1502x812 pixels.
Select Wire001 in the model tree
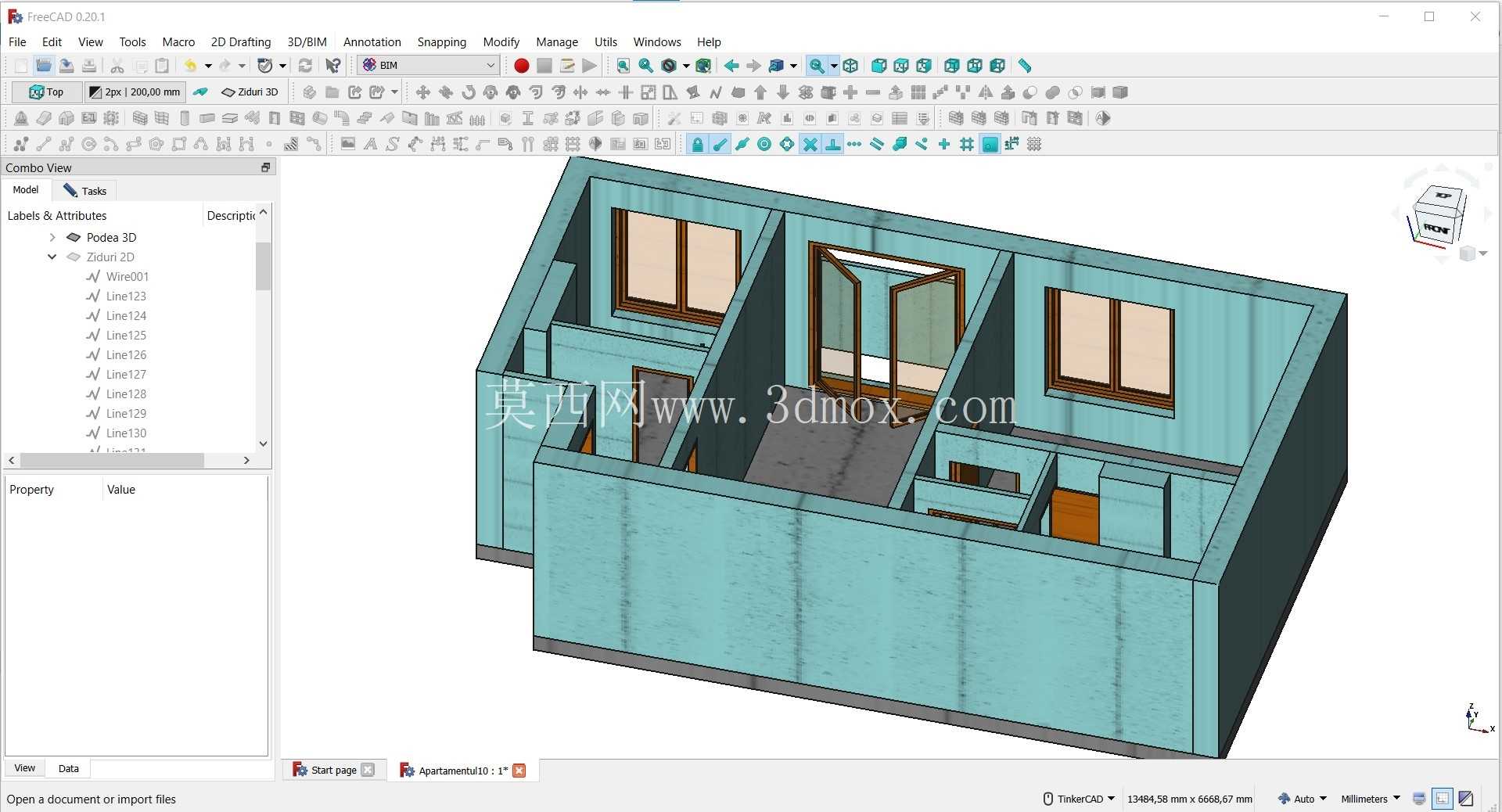pyautogui.click(x=128, y=276)
